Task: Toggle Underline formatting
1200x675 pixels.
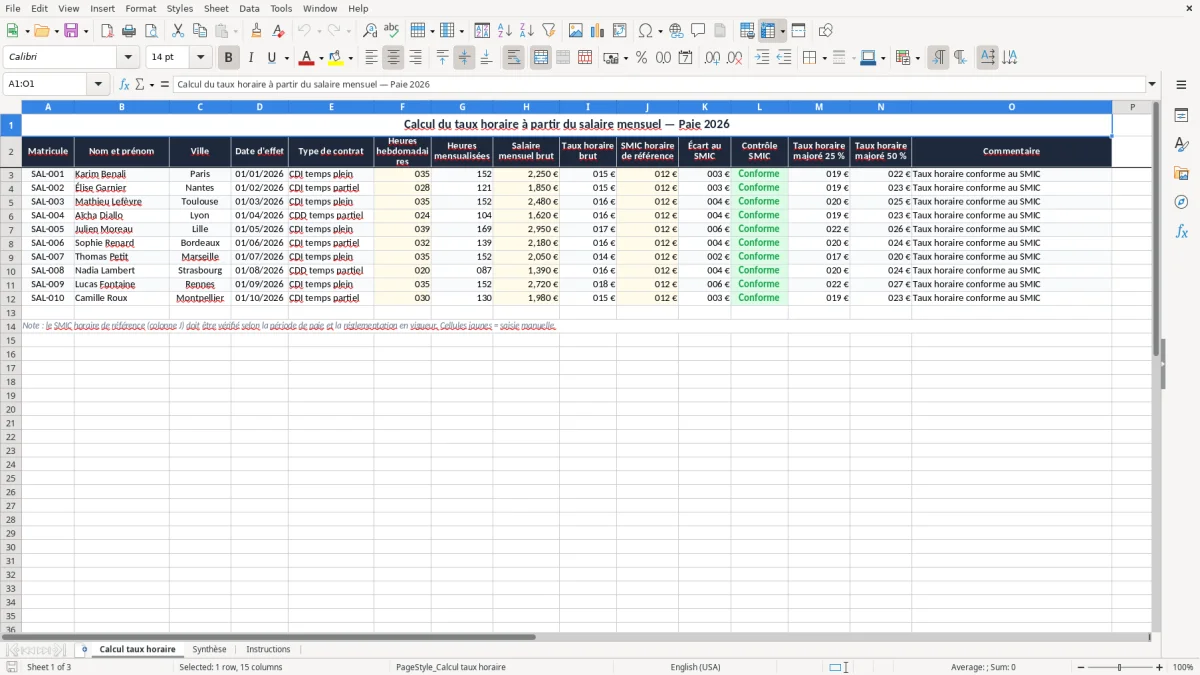Action: pyautogui.click(x=271, y=58)
